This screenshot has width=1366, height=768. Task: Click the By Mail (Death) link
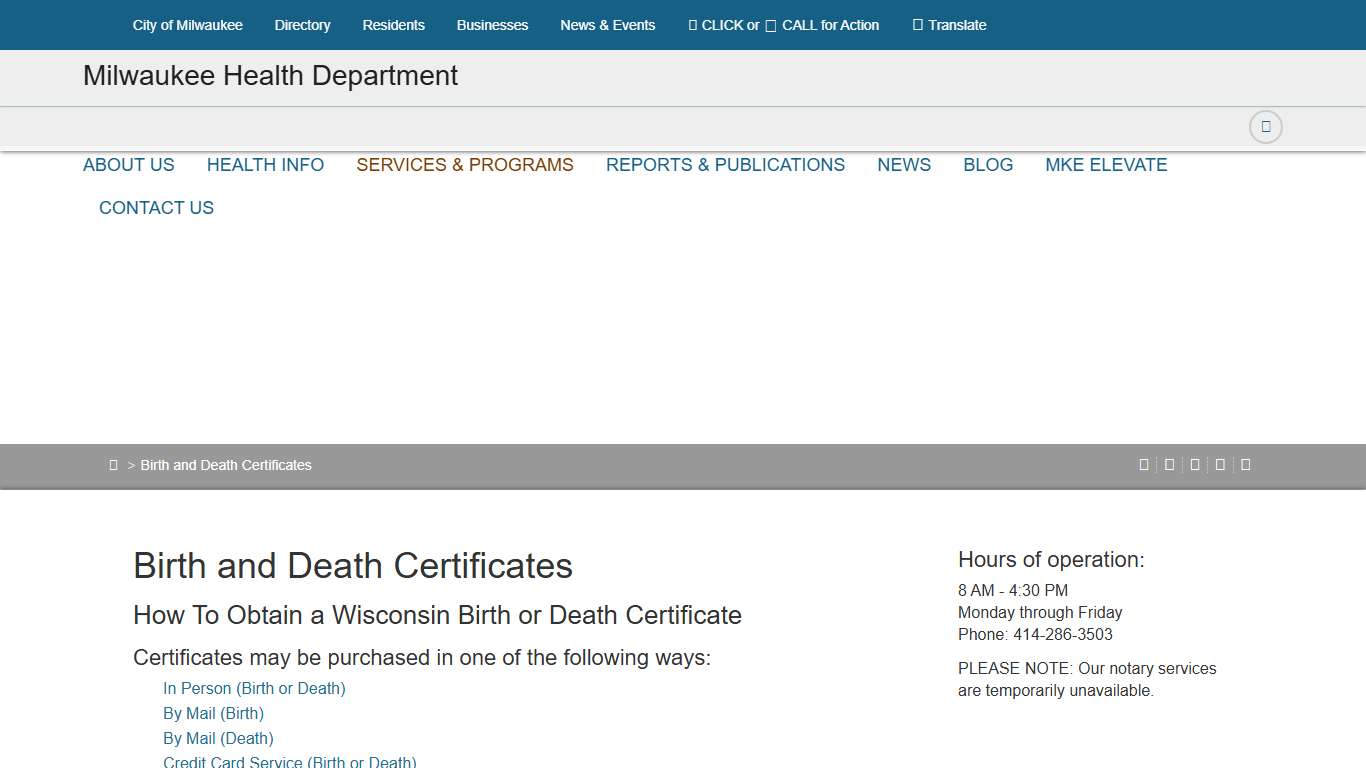pos(218,738)
